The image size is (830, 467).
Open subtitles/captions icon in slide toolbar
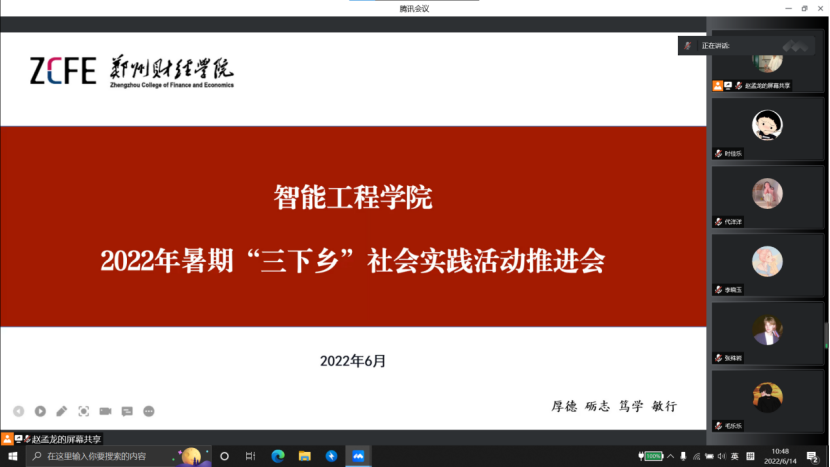coord(127,411)
